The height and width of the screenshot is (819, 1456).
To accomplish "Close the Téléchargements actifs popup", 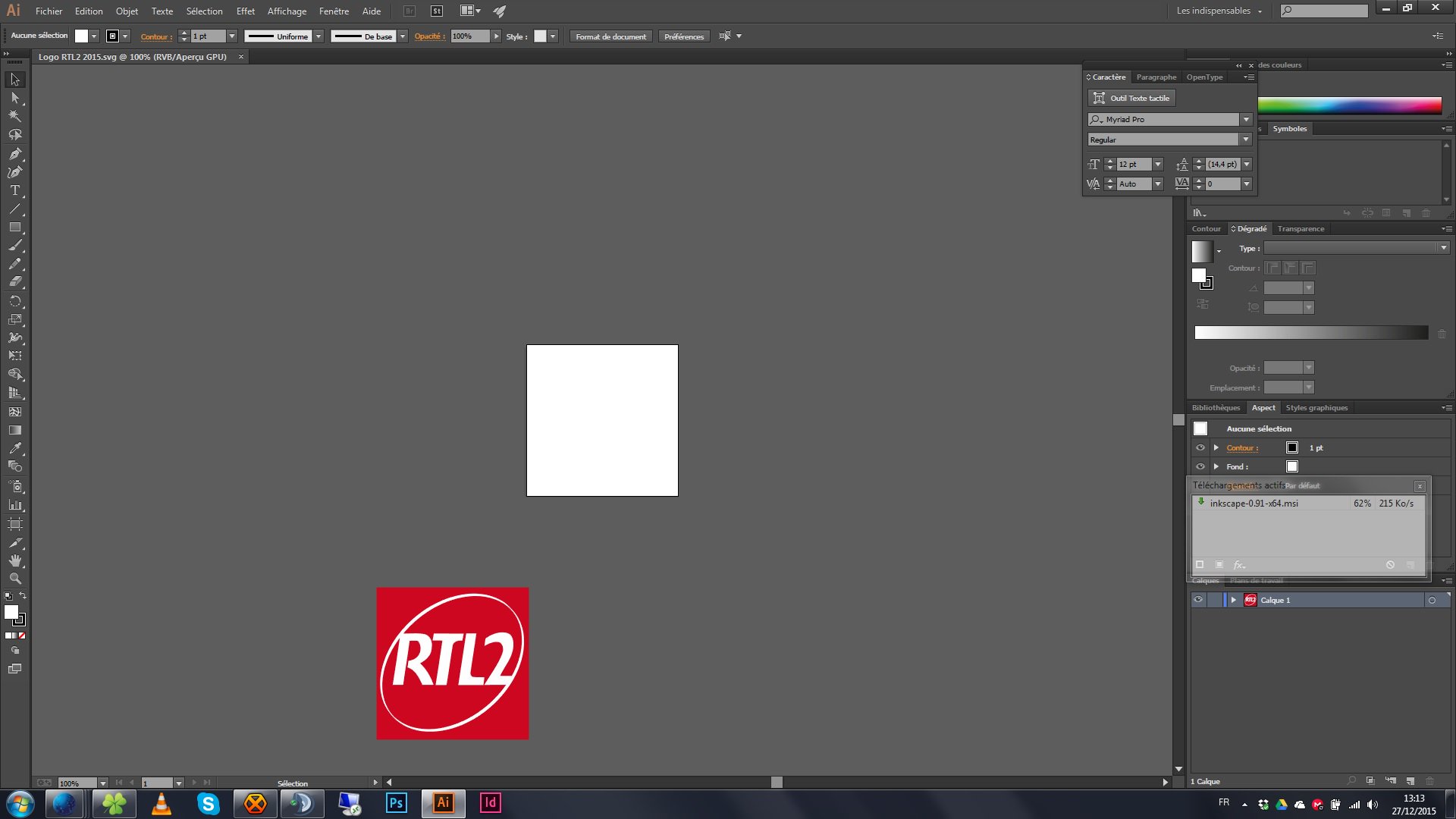I will [1420, 486].
